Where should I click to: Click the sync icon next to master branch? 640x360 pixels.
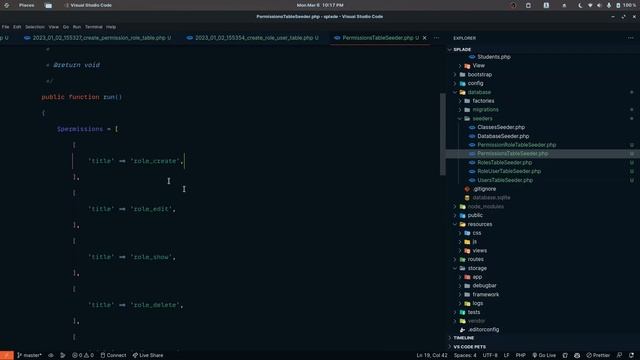tap(51, 355)
